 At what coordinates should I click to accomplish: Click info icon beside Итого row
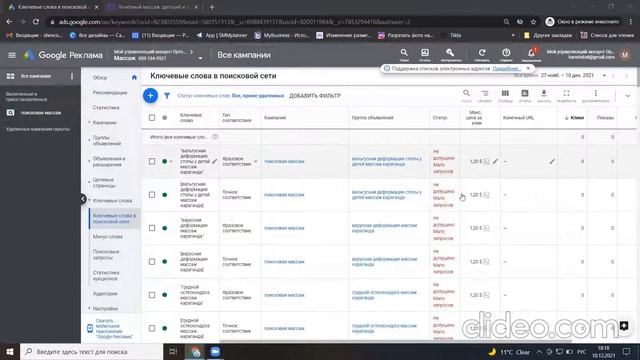click(215, 137)
